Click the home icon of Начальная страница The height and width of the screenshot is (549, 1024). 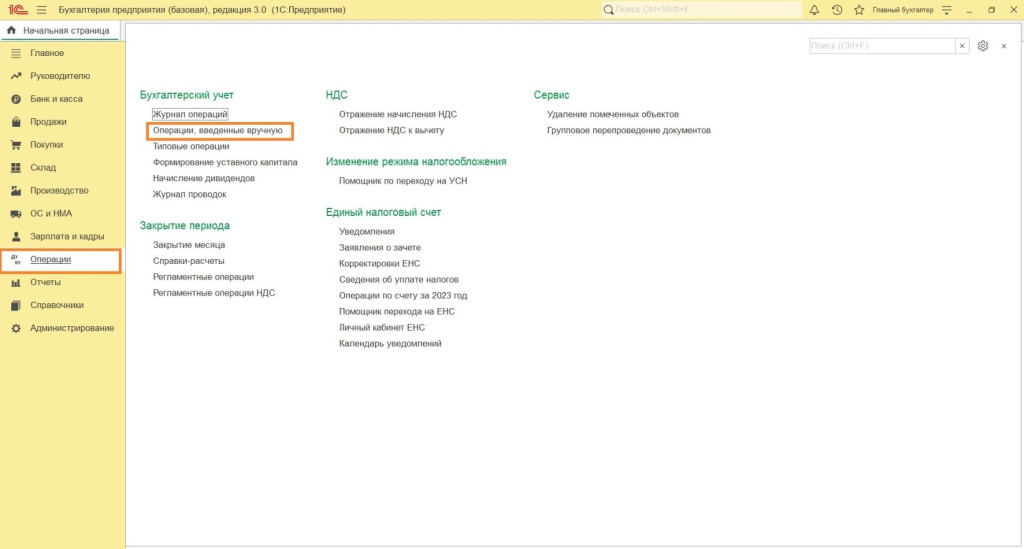(x=11, y=30)
